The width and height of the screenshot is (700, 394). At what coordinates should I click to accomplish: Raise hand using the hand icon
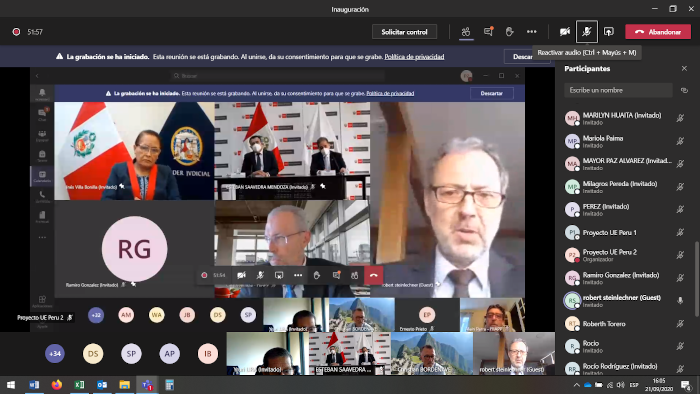point(509,32)
